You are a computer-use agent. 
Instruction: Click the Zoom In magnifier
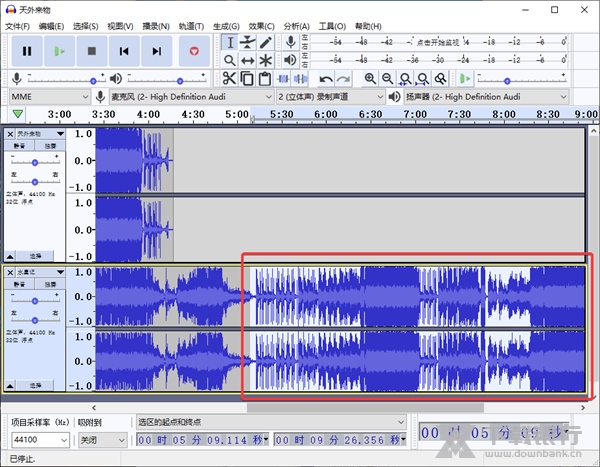coord(370,78)
